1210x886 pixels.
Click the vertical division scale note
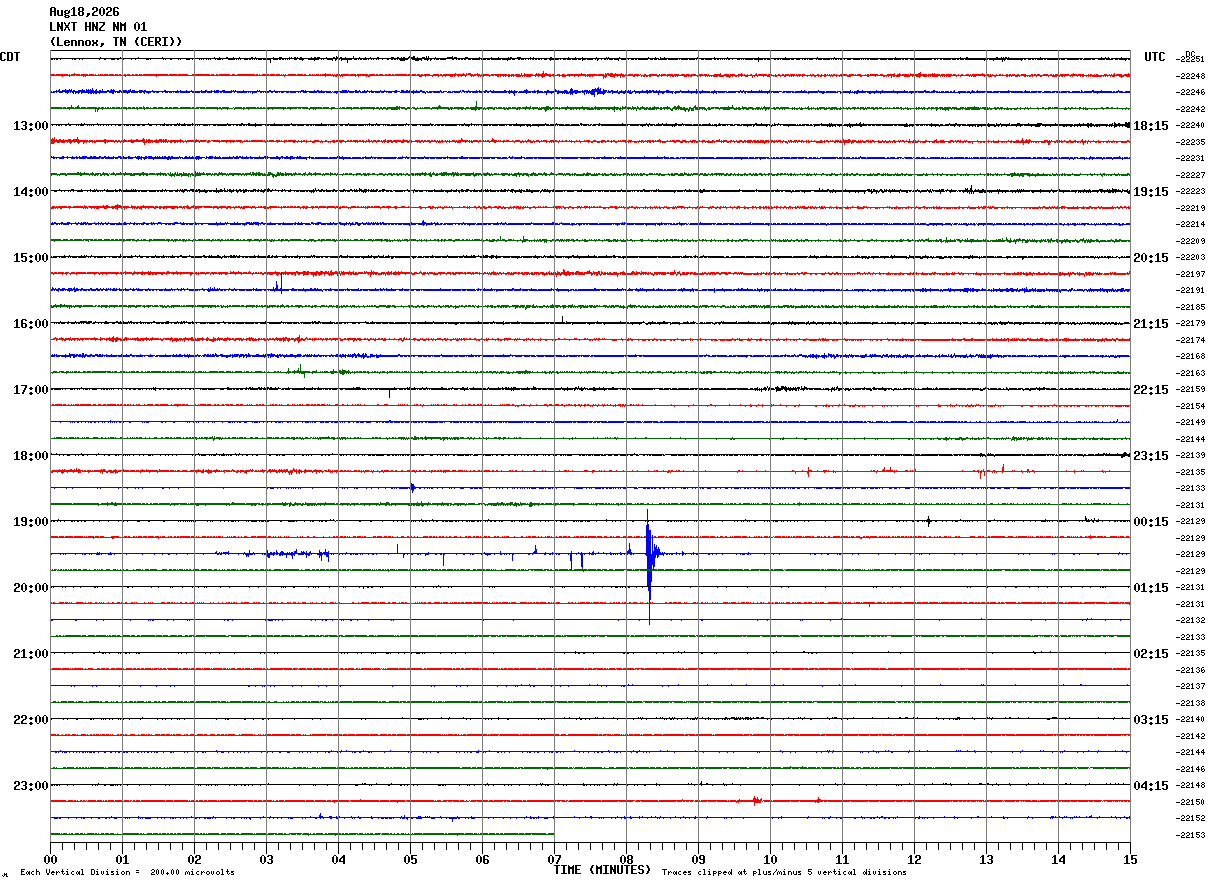tap(127, 873)
